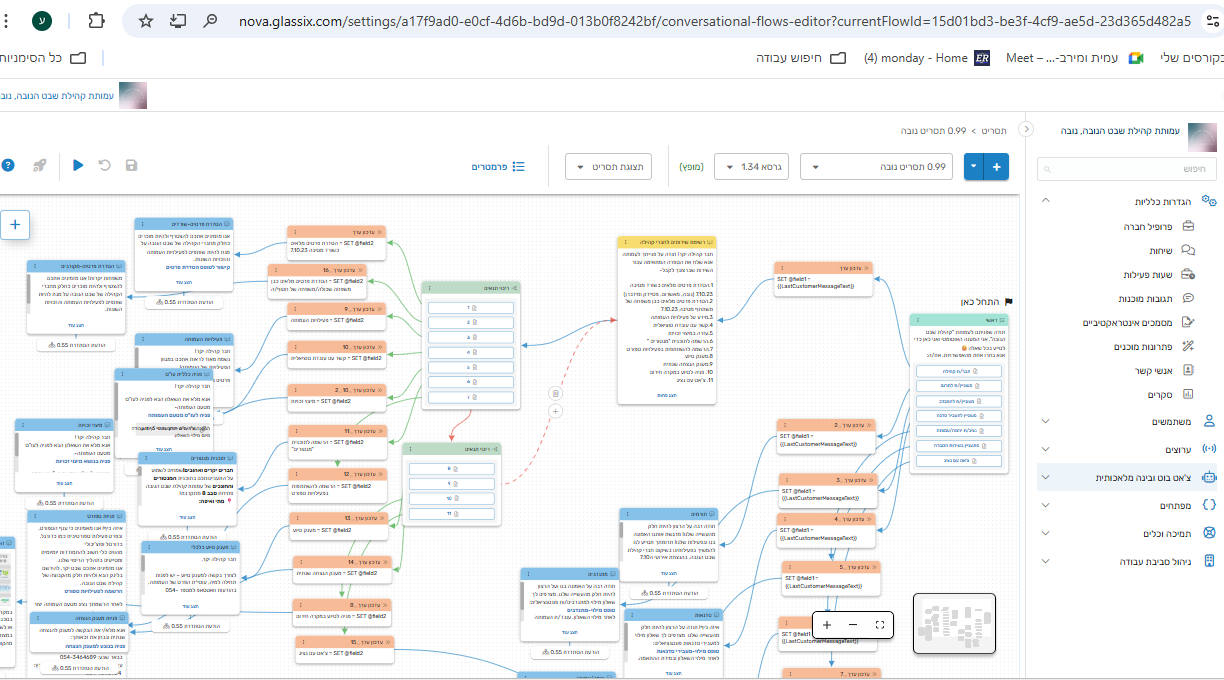Click the flow minimap thumbnail
This screenshot has width=1224, height=680.
point(954,625)
